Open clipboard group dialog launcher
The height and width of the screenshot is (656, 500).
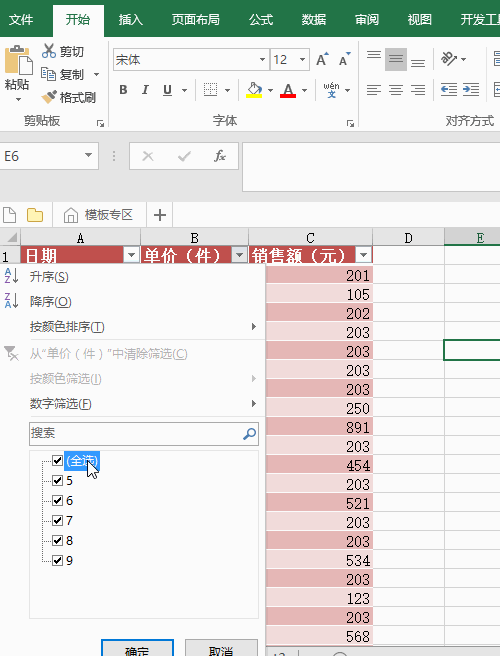pyautogui.click(x=100, y=123)
